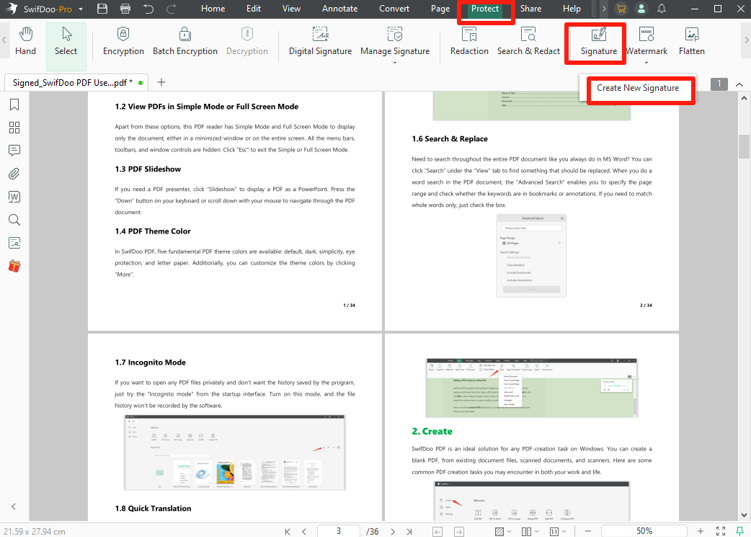This screenshot has width=751, height=537.
Task: Zoom in with the plus button
Action: click(700, 531)
